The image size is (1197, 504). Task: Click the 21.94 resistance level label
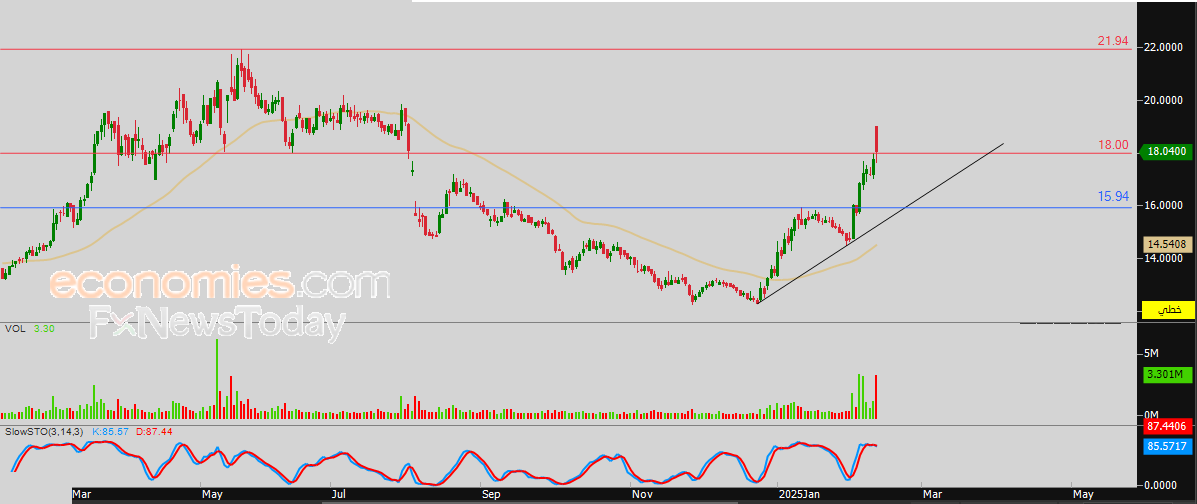[x=1112, y=40]
